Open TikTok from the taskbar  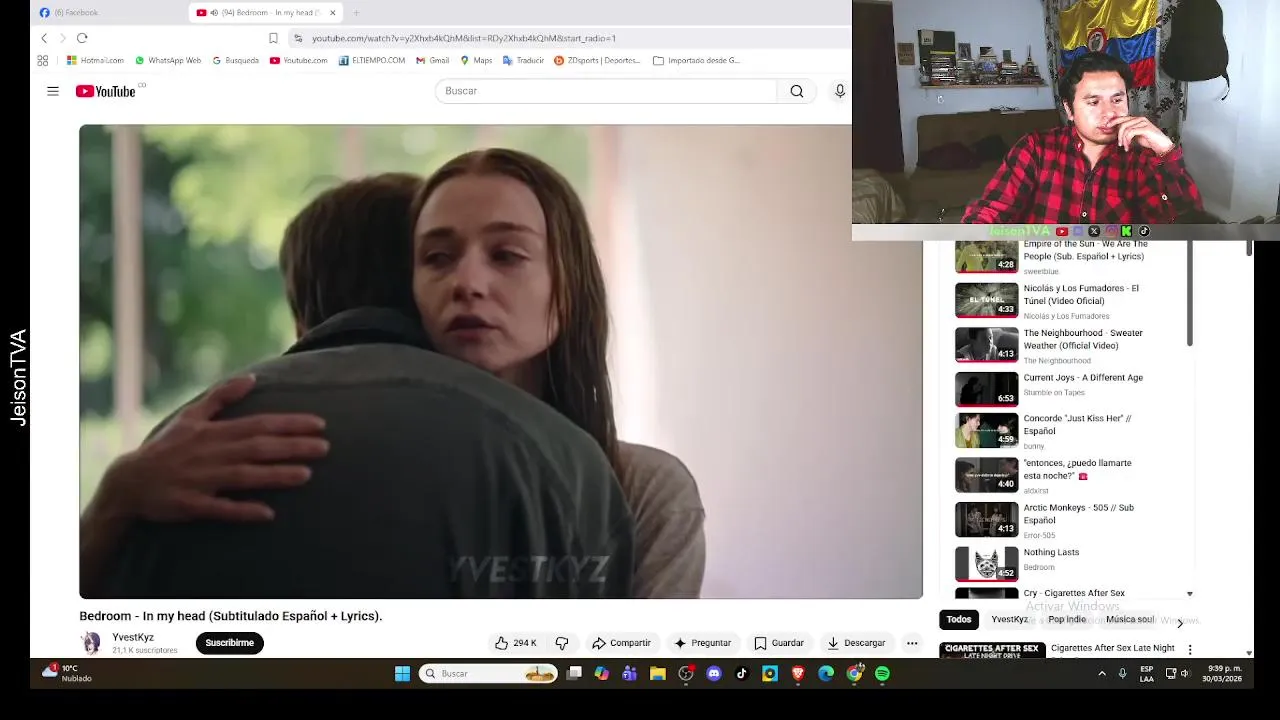742,674
